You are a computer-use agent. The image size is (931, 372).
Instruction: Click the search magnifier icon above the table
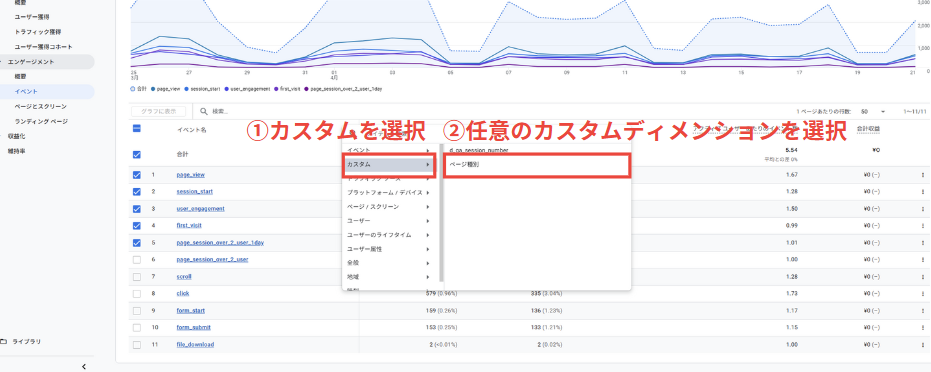pos(204,111)
